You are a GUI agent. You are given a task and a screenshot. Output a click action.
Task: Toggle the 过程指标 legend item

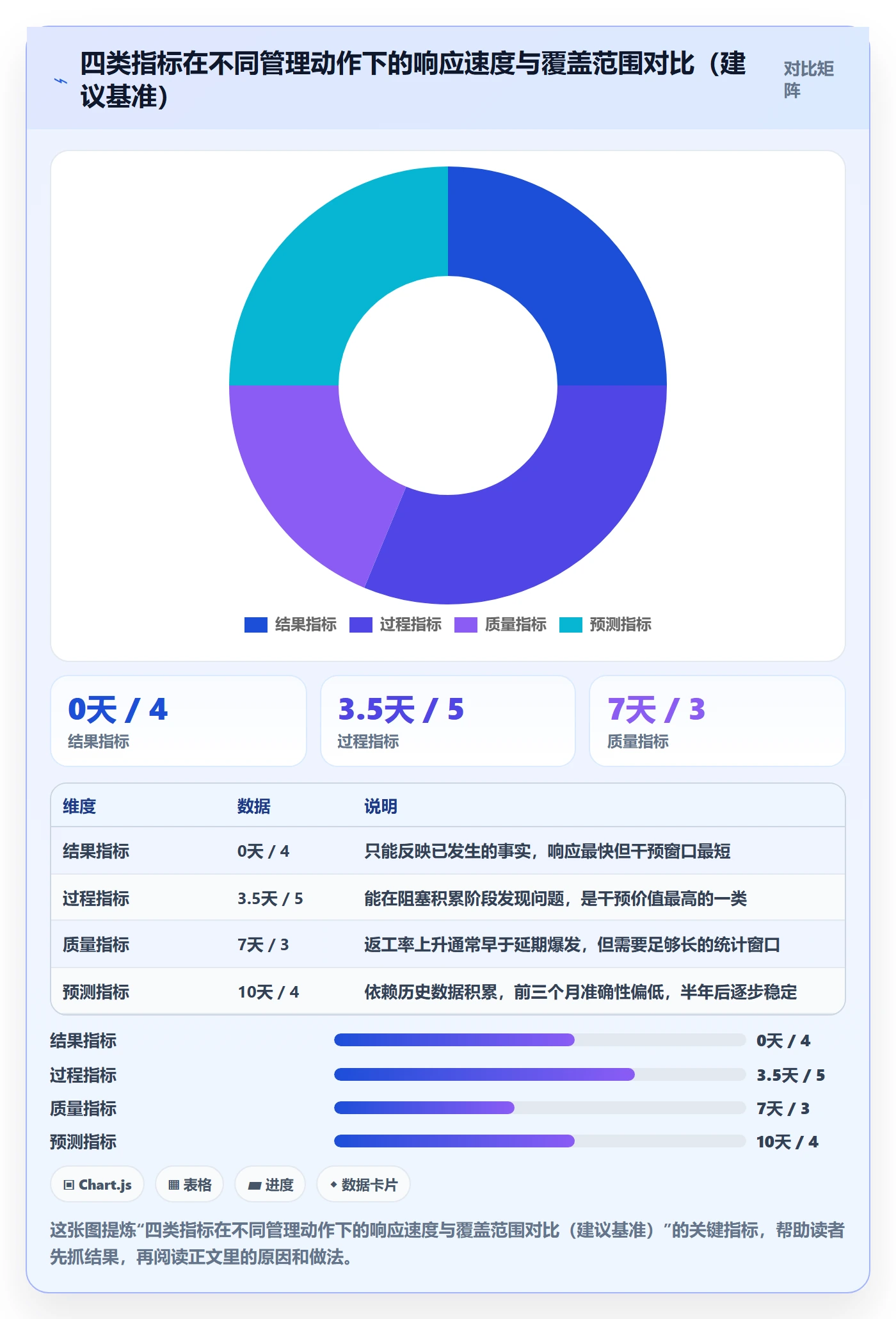click(x=396, y=624)
